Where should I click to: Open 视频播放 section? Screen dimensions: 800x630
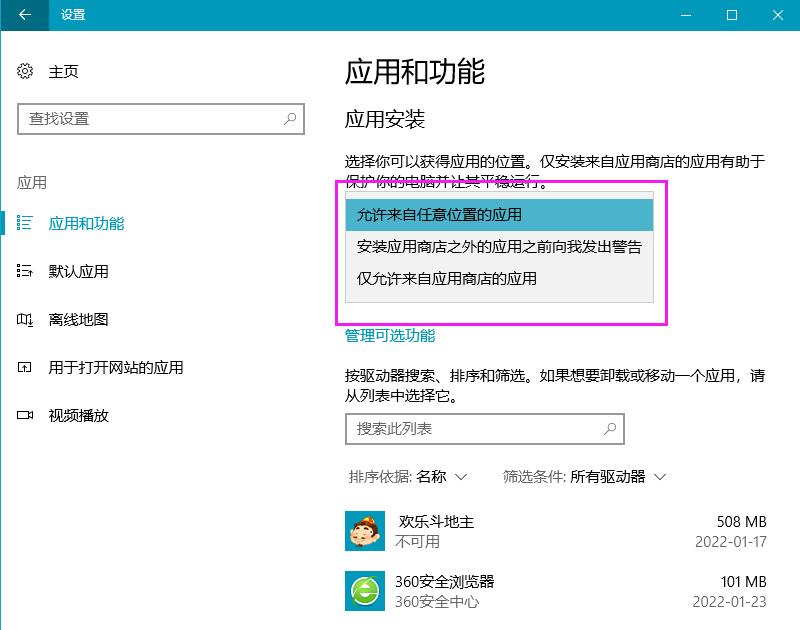78,415
